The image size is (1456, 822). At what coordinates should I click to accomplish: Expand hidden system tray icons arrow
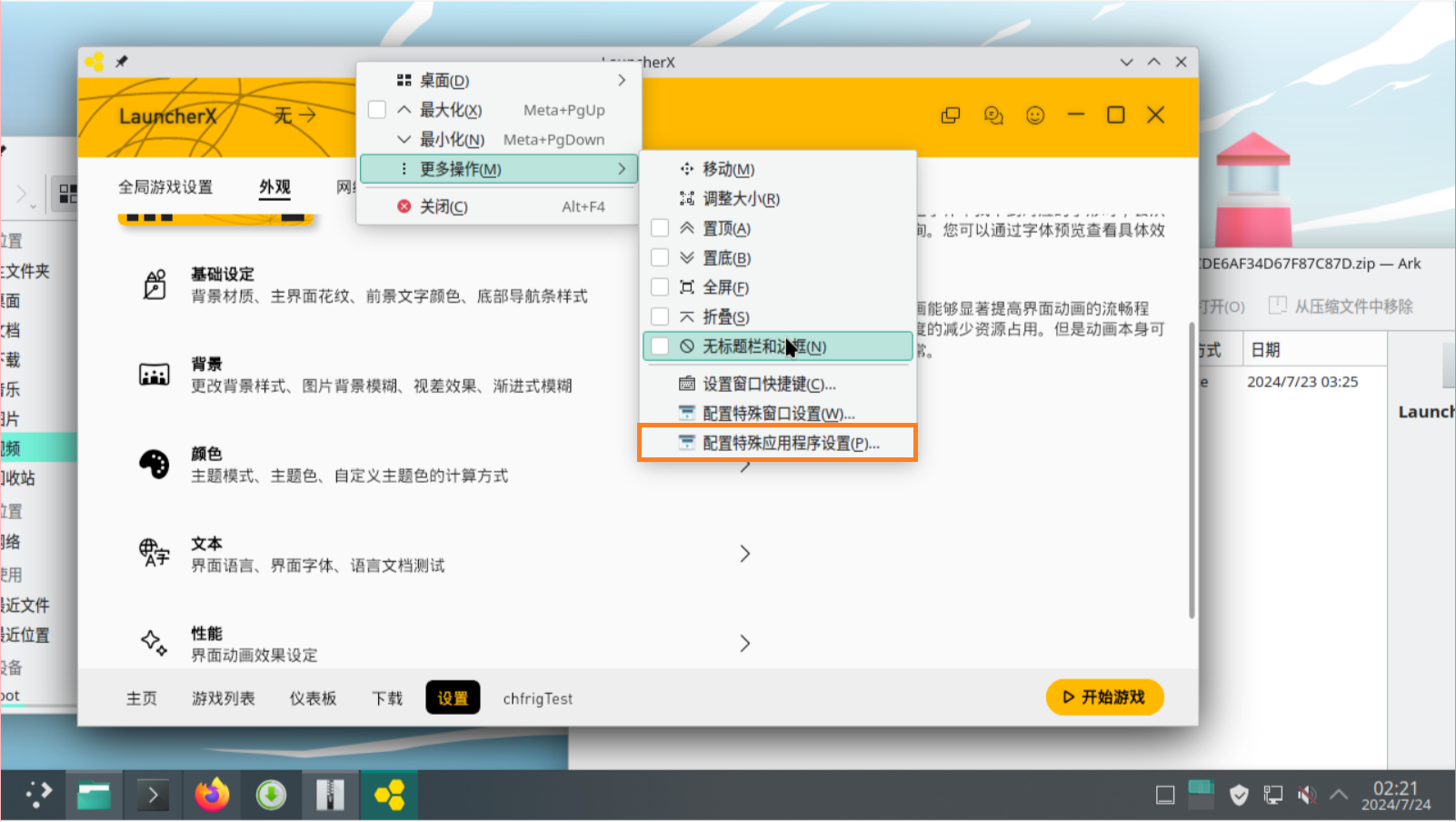tap(1339, 795)
